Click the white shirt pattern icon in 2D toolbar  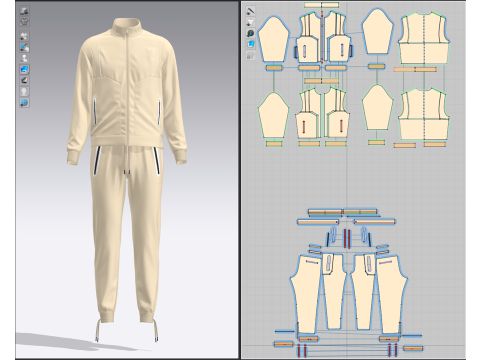[250, 22]
